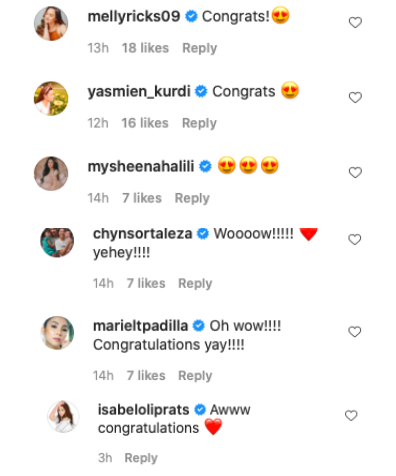396x476 pixels.
Task: Reply to yasmien_kurdi's comment
Action: click(199, 123)
